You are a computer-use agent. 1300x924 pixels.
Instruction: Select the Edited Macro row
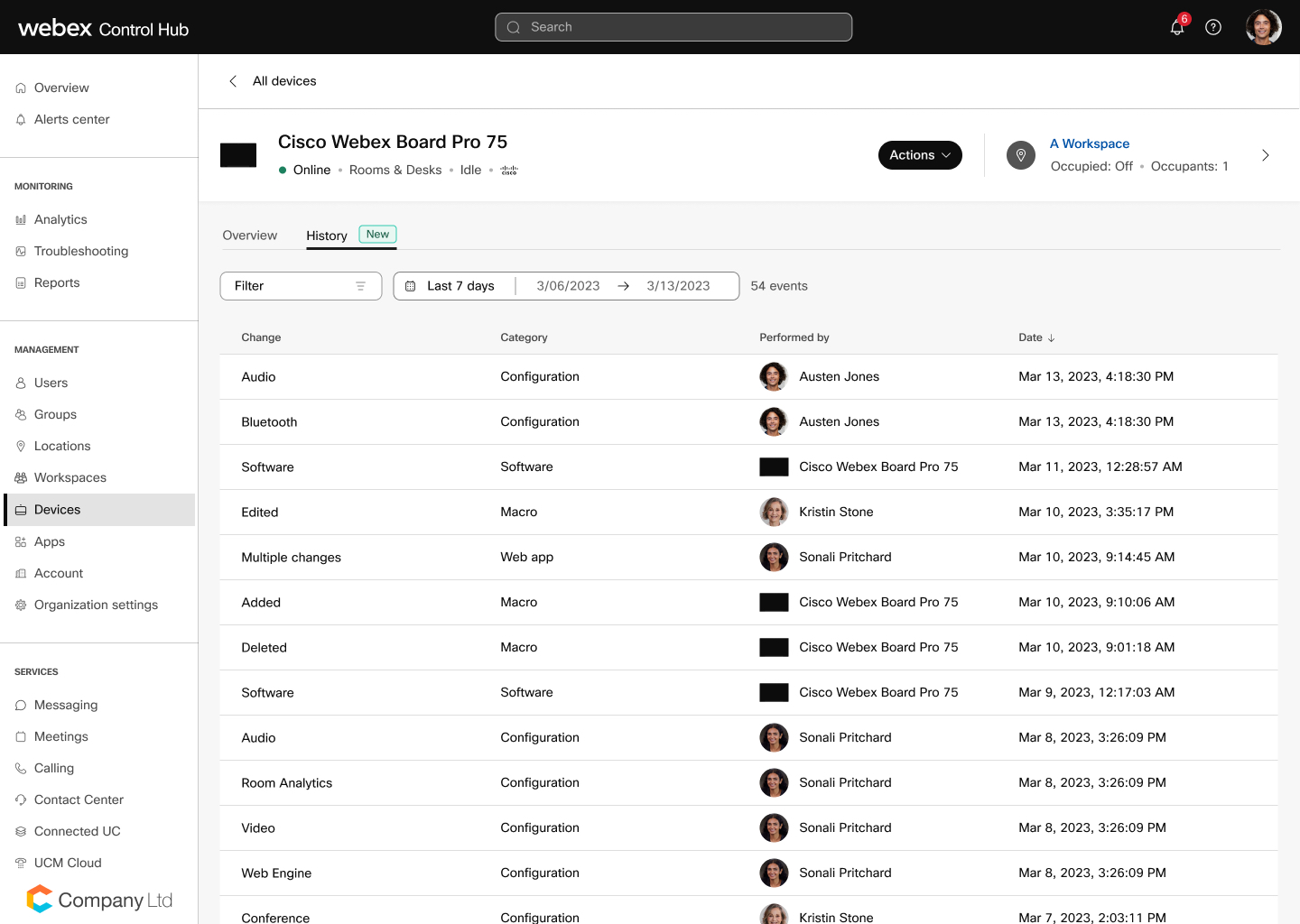point(748,512)
